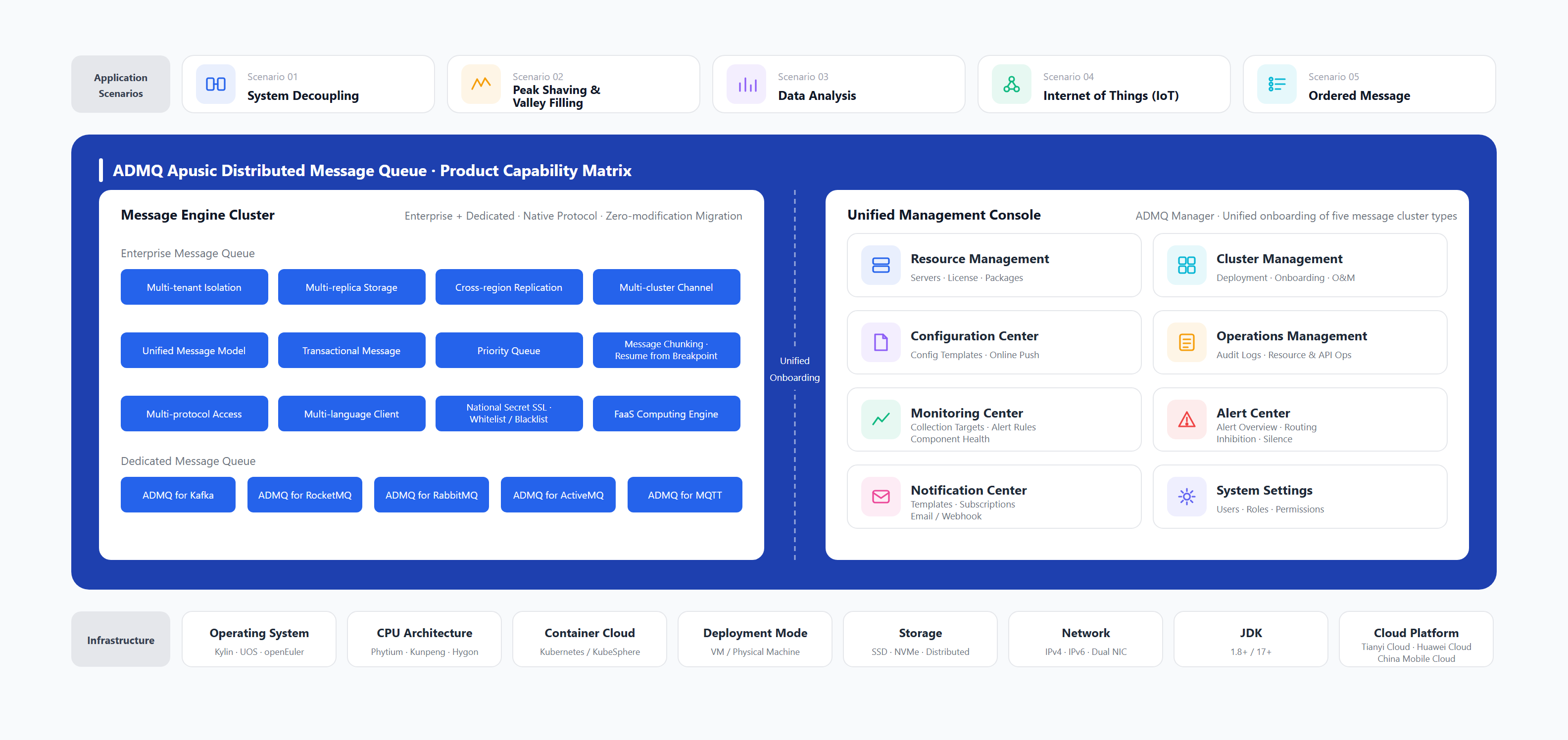Click the Application Scenarios label tab
The width and height of the screenshot is (1568, 740).
click(x=121, y=85)
